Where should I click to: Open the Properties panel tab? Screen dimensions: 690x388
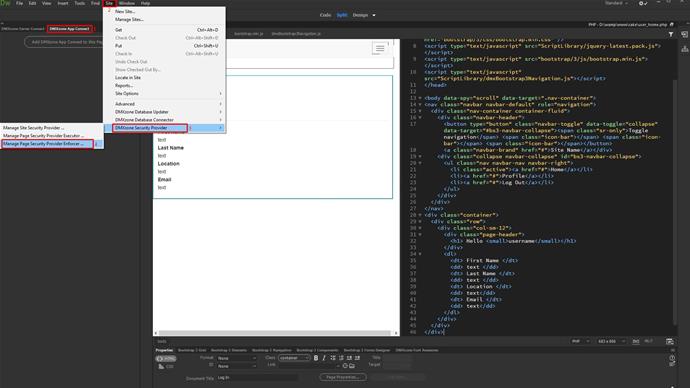pos(164,350)
